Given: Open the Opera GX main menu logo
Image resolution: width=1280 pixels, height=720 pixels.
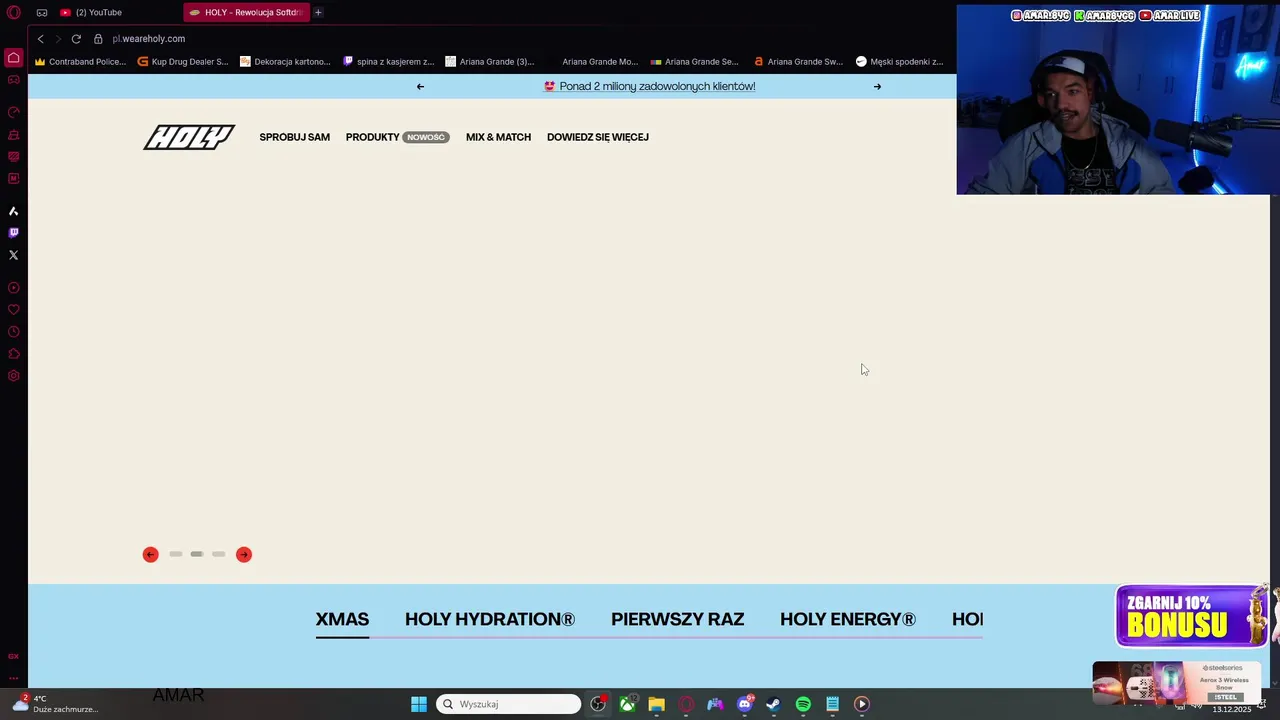Looking at the screenshot, I should [13, 12].
